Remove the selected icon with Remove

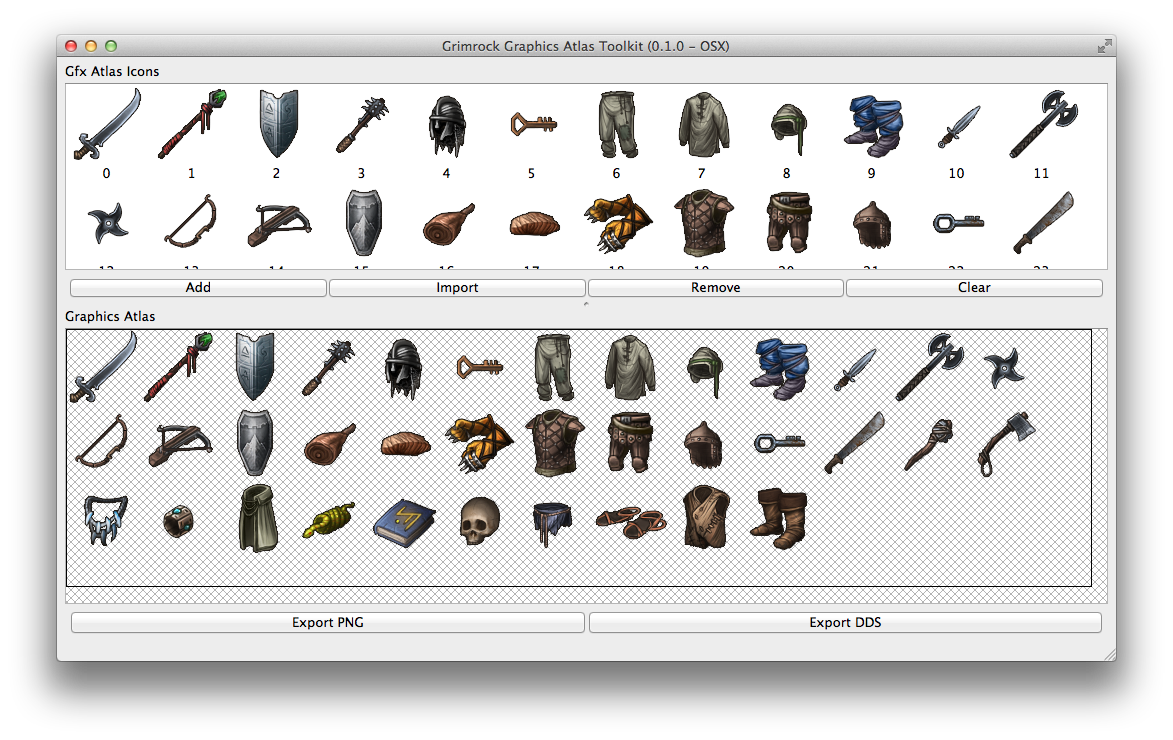click(x=715, y=287)
